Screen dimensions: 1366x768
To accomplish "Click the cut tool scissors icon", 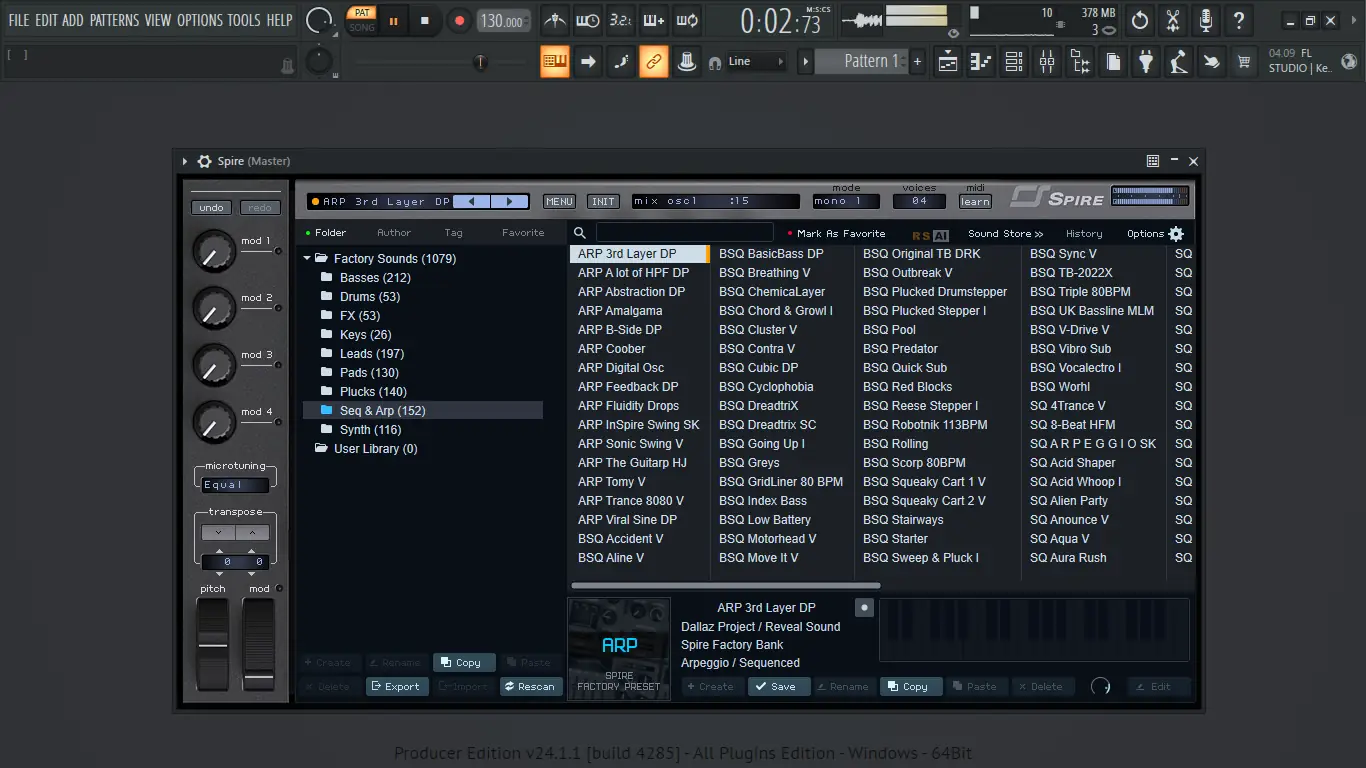I will 1172,20.
